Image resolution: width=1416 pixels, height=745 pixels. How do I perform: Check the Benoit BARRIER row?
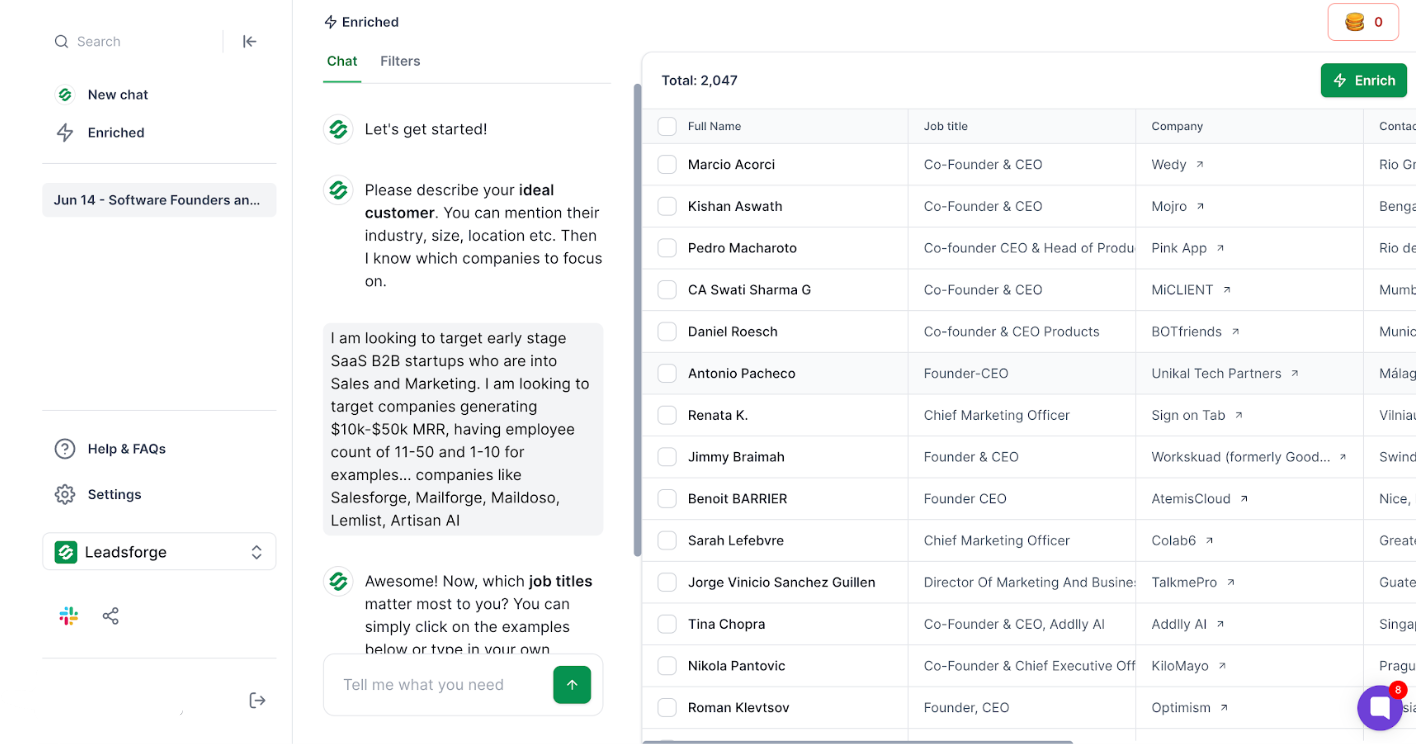tap(667, 499)
